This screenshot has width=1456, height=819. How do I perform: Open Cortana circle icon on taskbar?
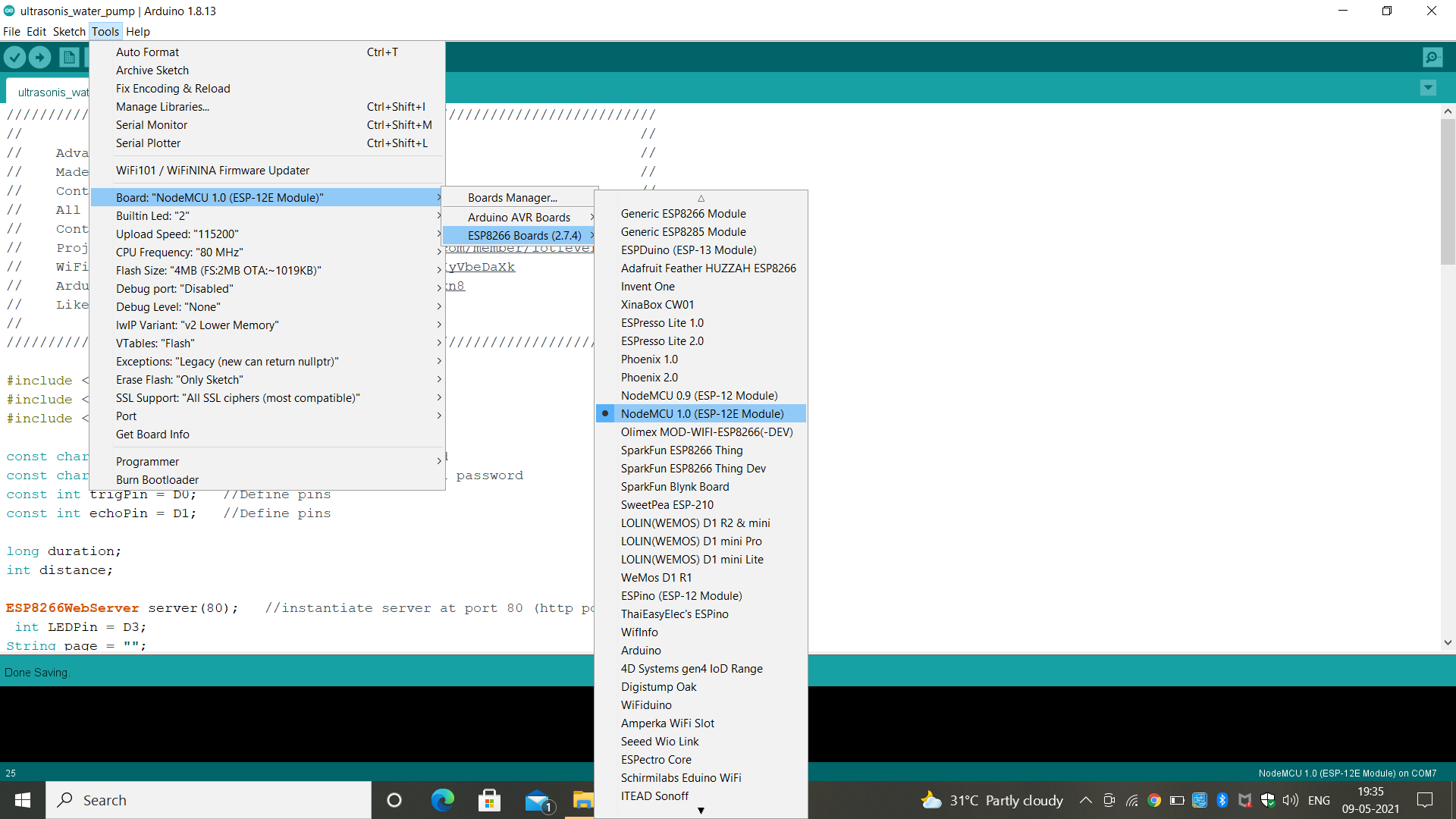[394, 800]
